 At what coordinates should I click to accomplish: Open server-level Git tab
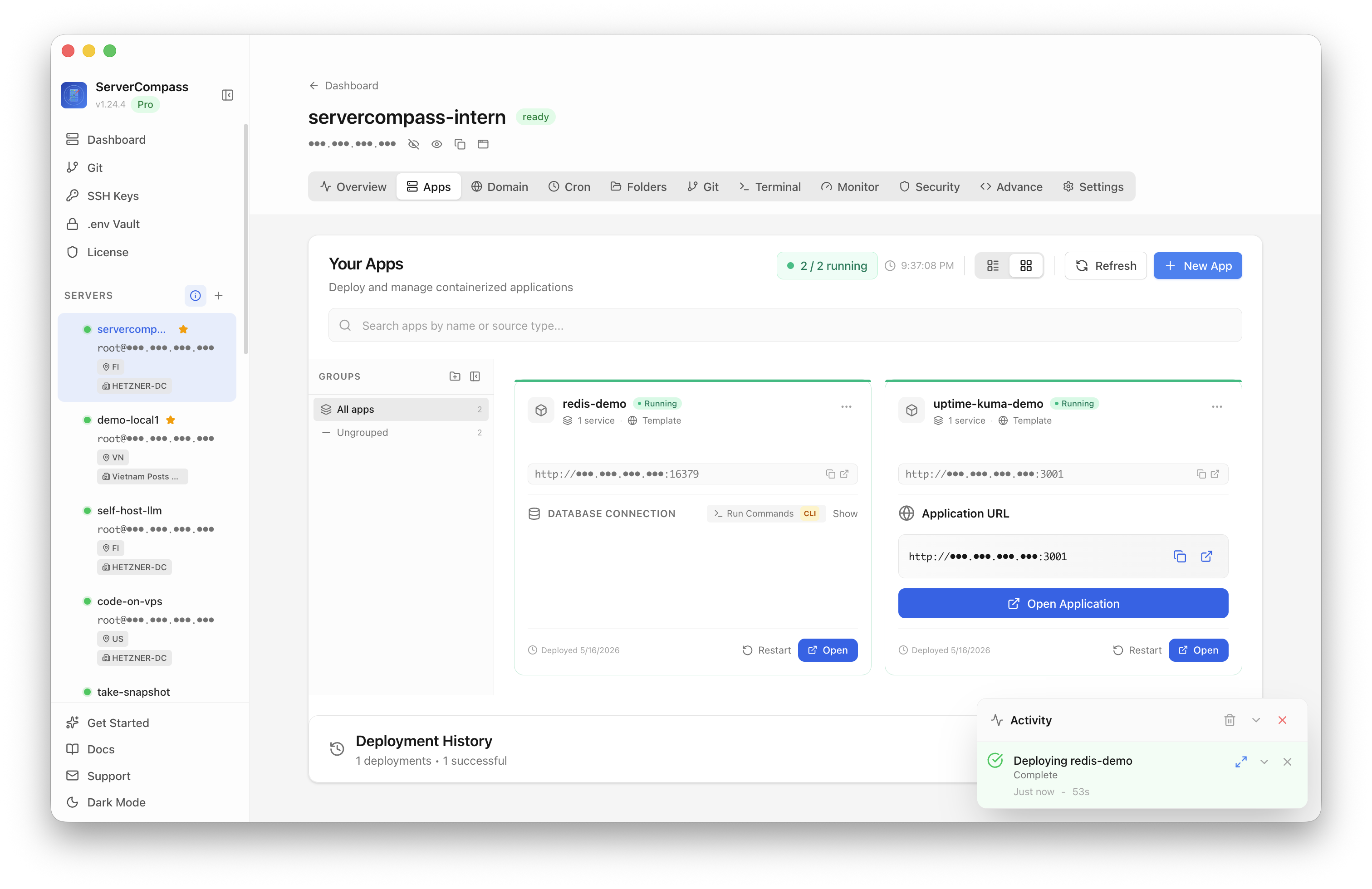coord(703,187)
